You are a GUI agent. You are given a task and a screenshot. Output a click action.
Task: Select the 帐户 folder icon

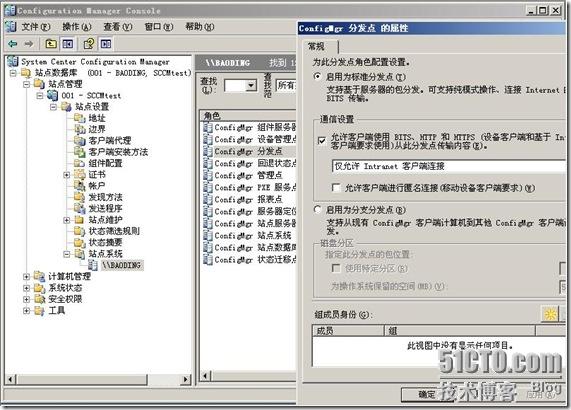click(x=79, y=186)
